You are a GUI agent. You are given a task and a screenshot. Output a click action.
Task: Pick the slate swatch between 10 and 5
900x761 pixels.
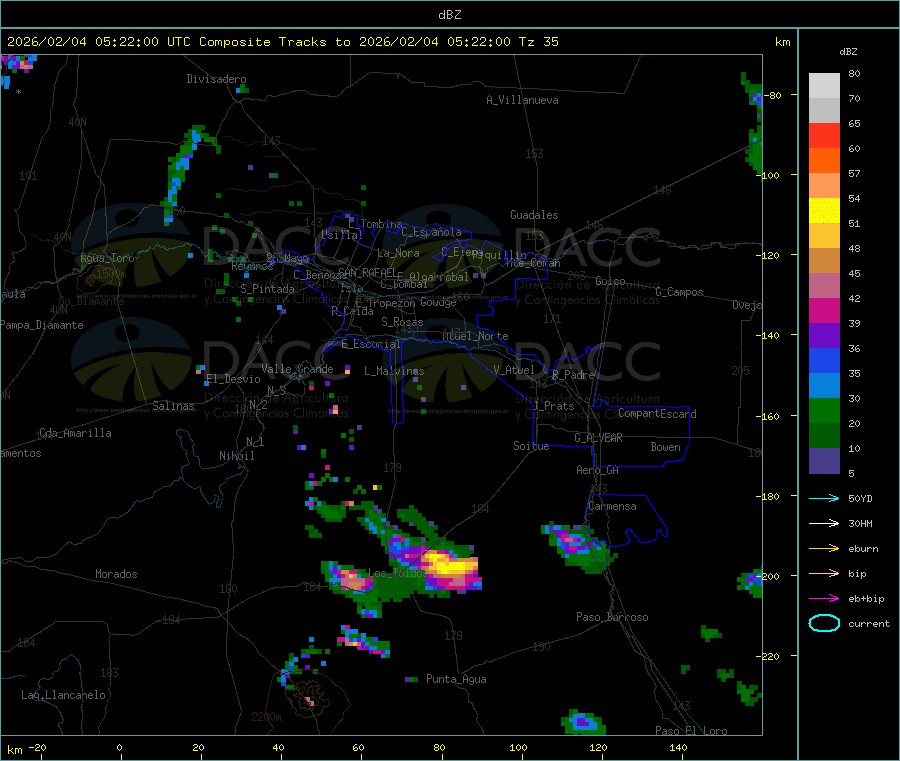824,461
